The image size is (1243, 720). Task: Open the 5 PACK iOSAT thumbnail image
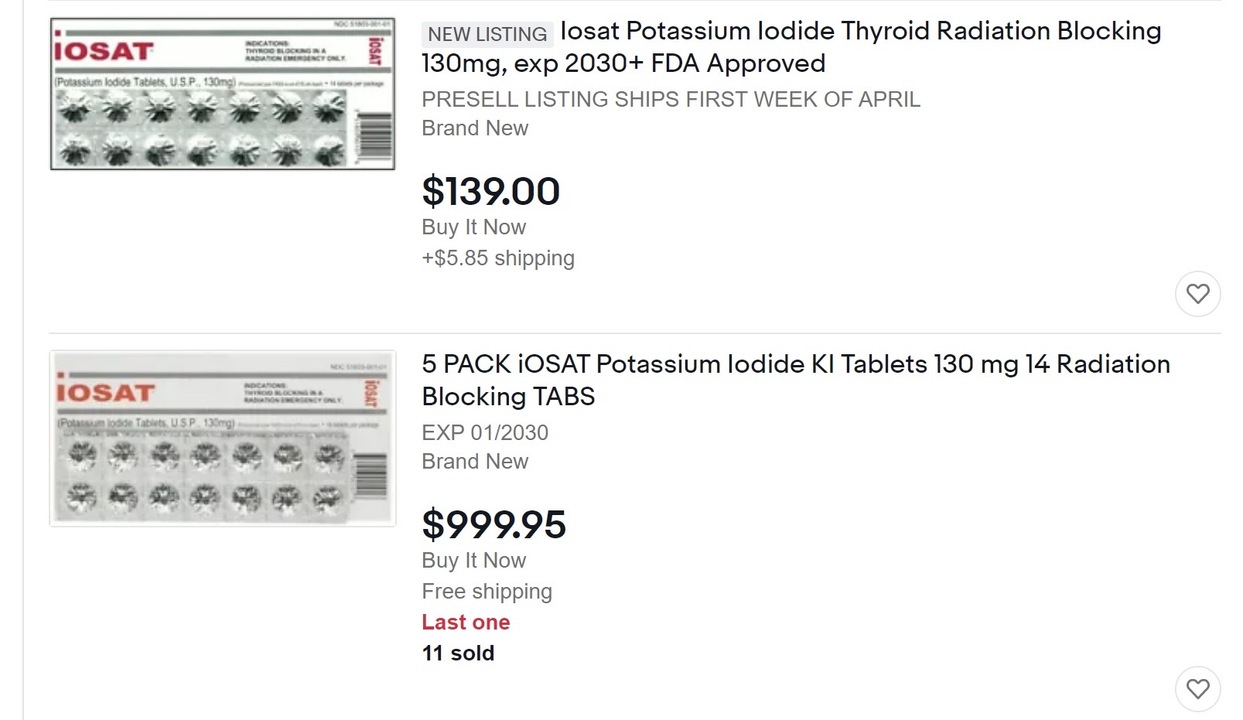tap(223, 438)
